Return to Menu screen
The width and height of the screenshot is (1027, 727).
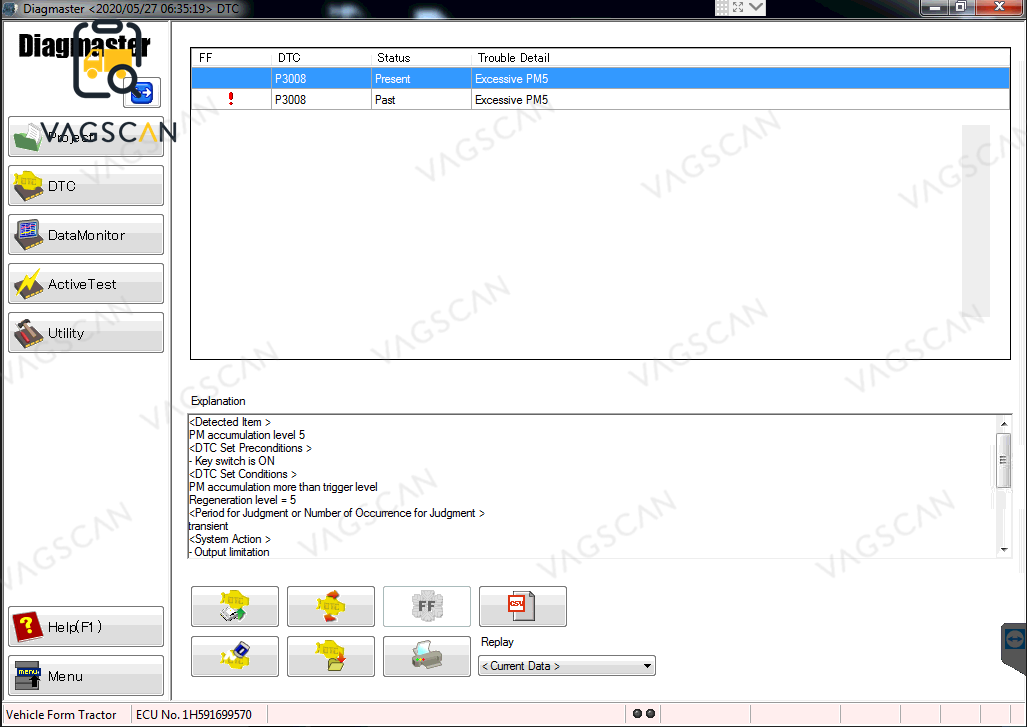85,675
